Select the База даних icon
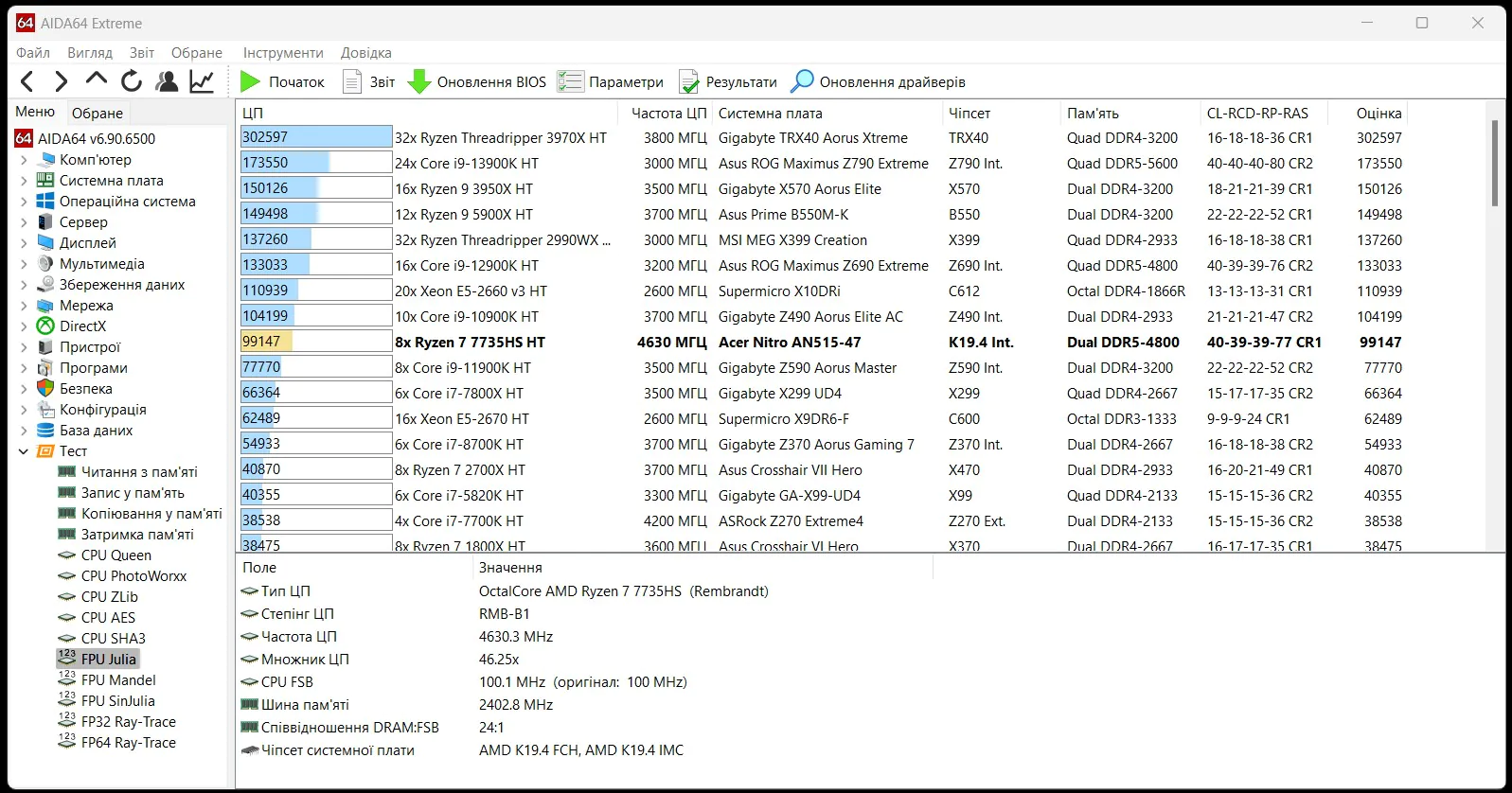1512x793 pixels. click(x=45, y=431)
